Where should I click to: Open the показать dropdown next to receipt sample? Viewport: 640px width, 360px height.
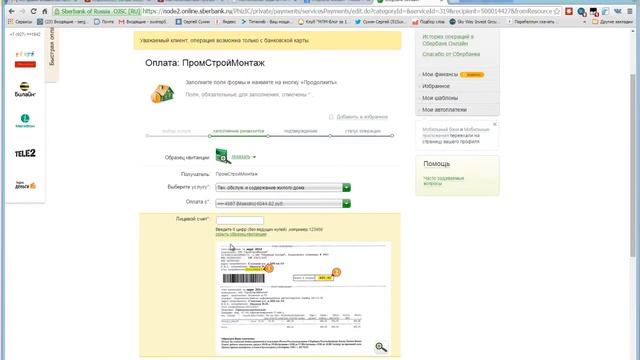244,157
